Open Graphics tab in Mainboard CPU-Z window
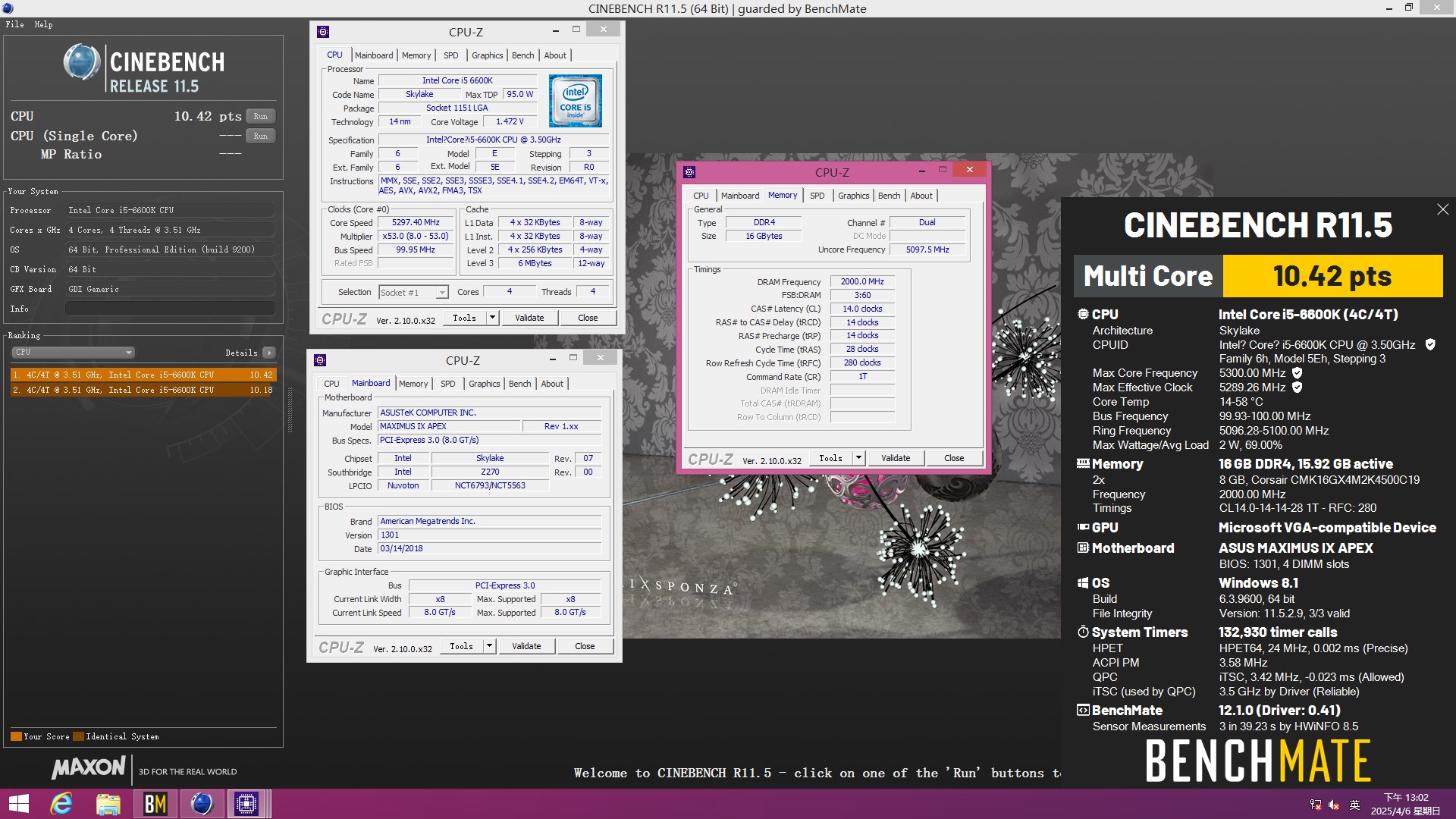1456x819 pixels. [484, 384]
